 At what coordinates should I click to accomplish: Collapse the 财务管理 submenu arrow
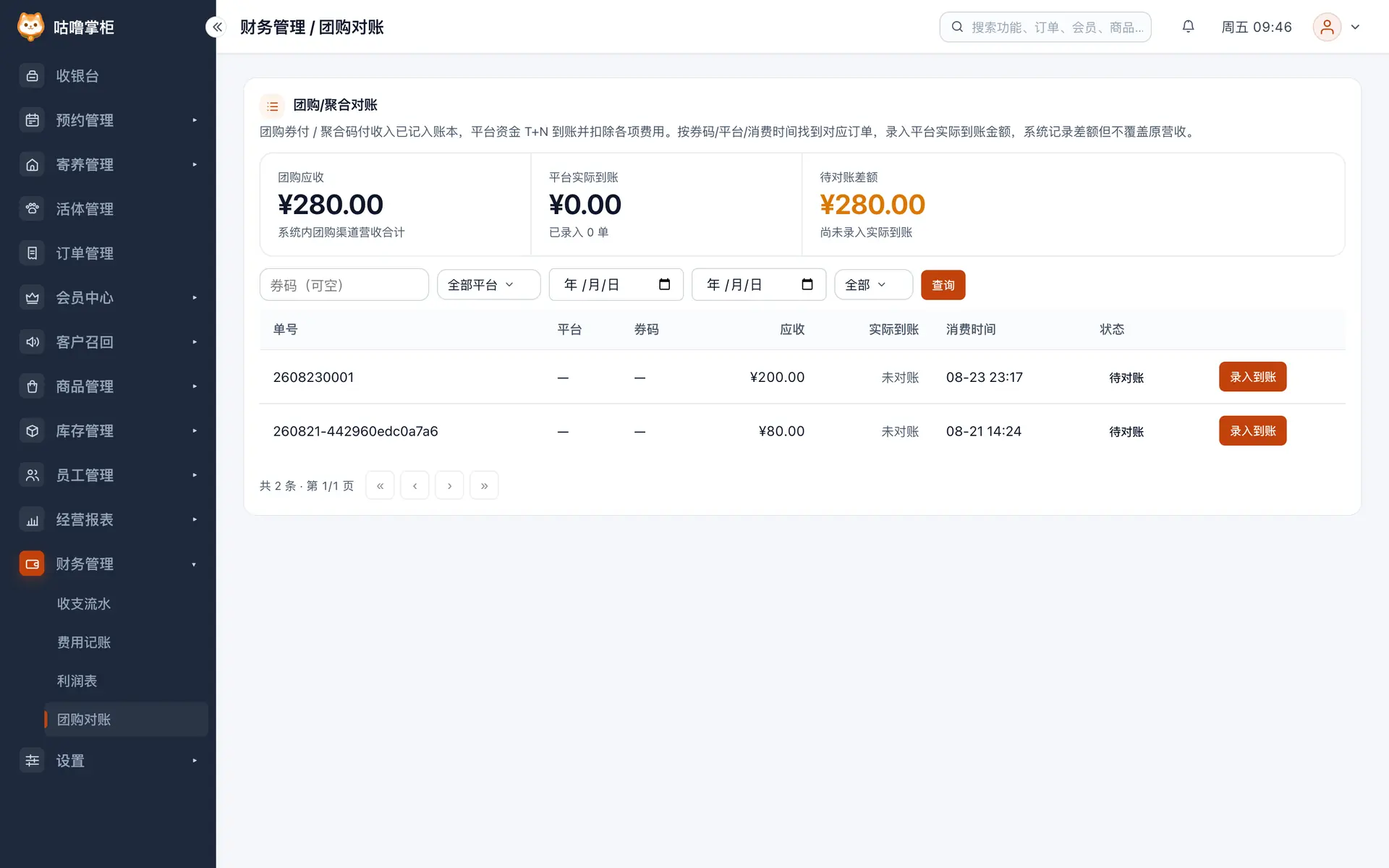pos(195,564)
